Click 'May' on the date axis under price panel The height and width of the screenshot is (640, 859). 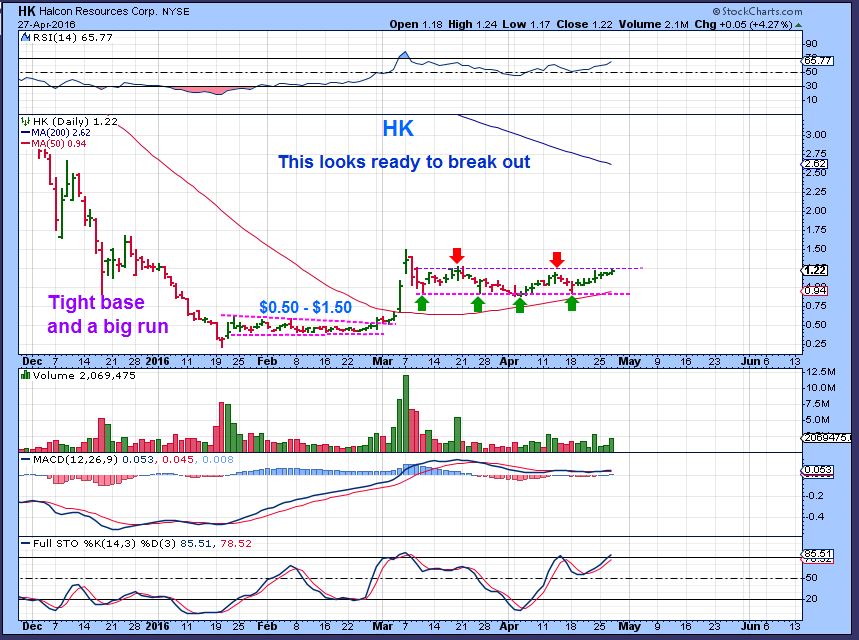(x=629, y=361)
